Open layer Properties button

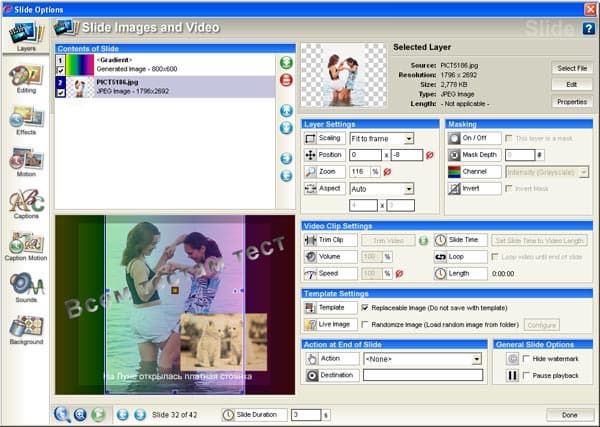pyautogui.click(x=572, y=102)
